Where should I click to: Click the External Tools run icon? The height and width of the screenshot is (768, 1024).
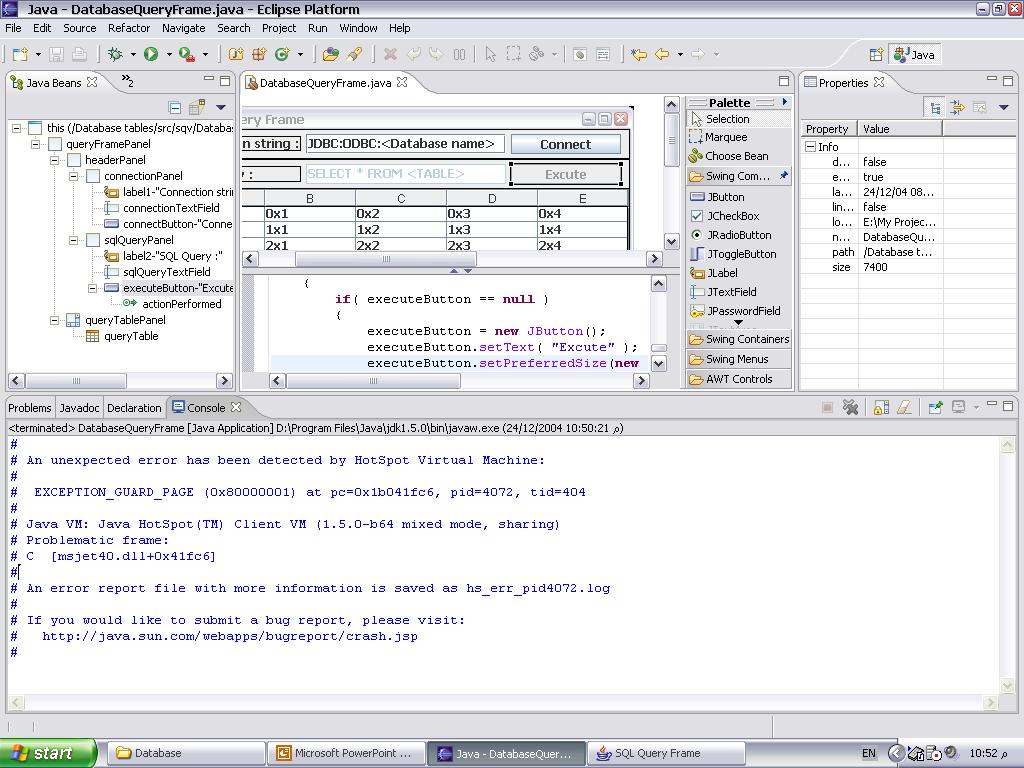[x=187, y=54]
